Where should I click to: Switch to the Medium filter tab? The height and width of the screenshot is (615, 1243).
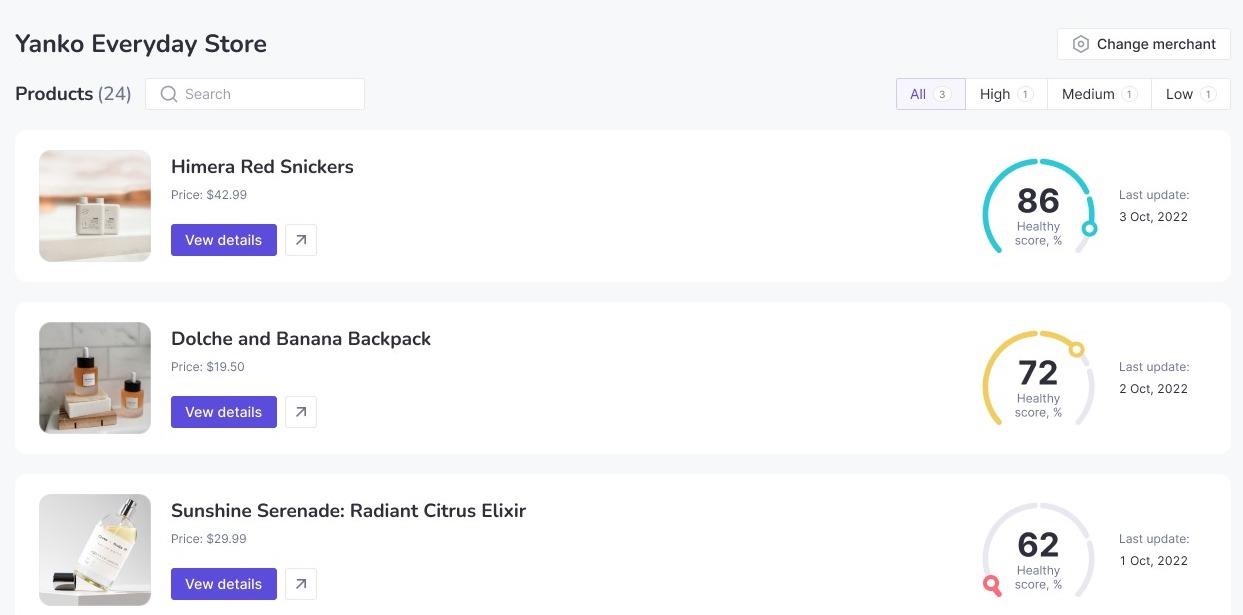click(x=1099, y=94)
